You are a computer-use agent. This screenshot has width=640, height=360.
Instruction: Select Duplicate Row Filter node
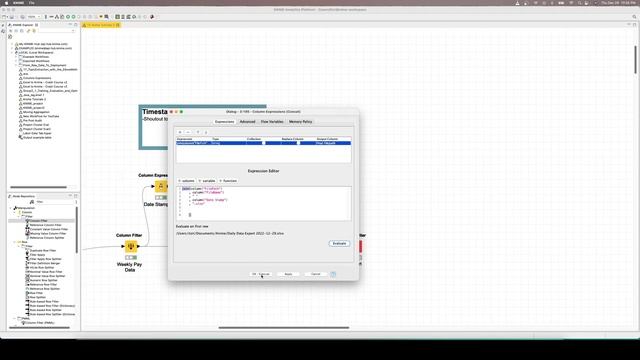[x=43, y=251]
